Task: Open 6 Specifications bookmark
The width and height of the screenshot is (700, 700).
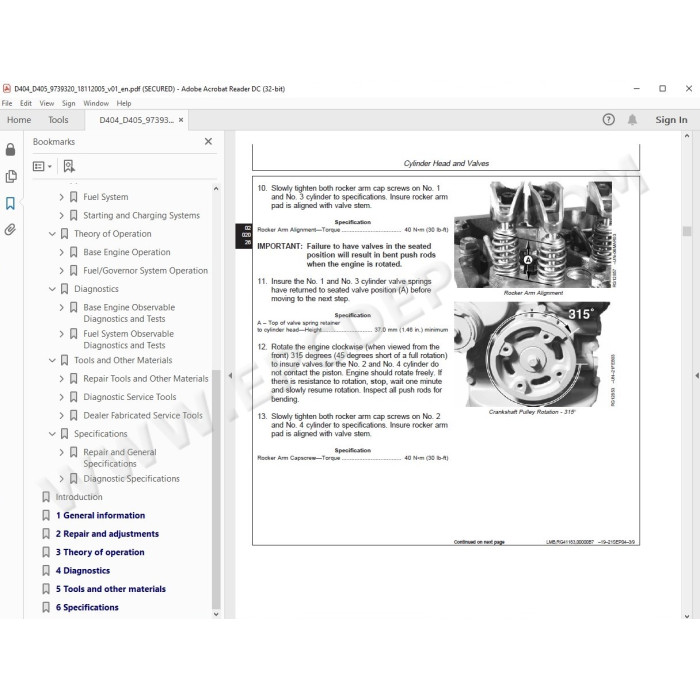Action: [x=87, y=607]
